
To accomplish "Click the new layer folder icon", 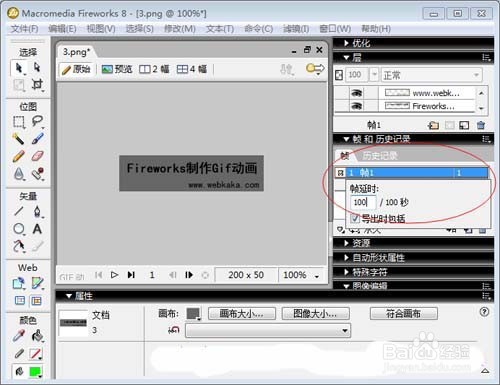I will coord(433,125).
